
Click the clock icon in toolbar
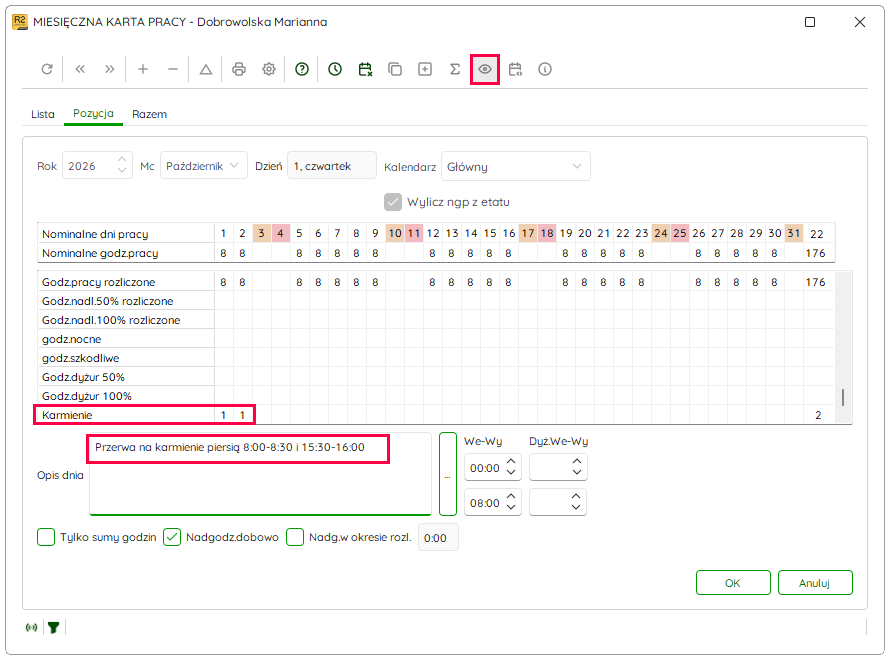click(335, 69)
